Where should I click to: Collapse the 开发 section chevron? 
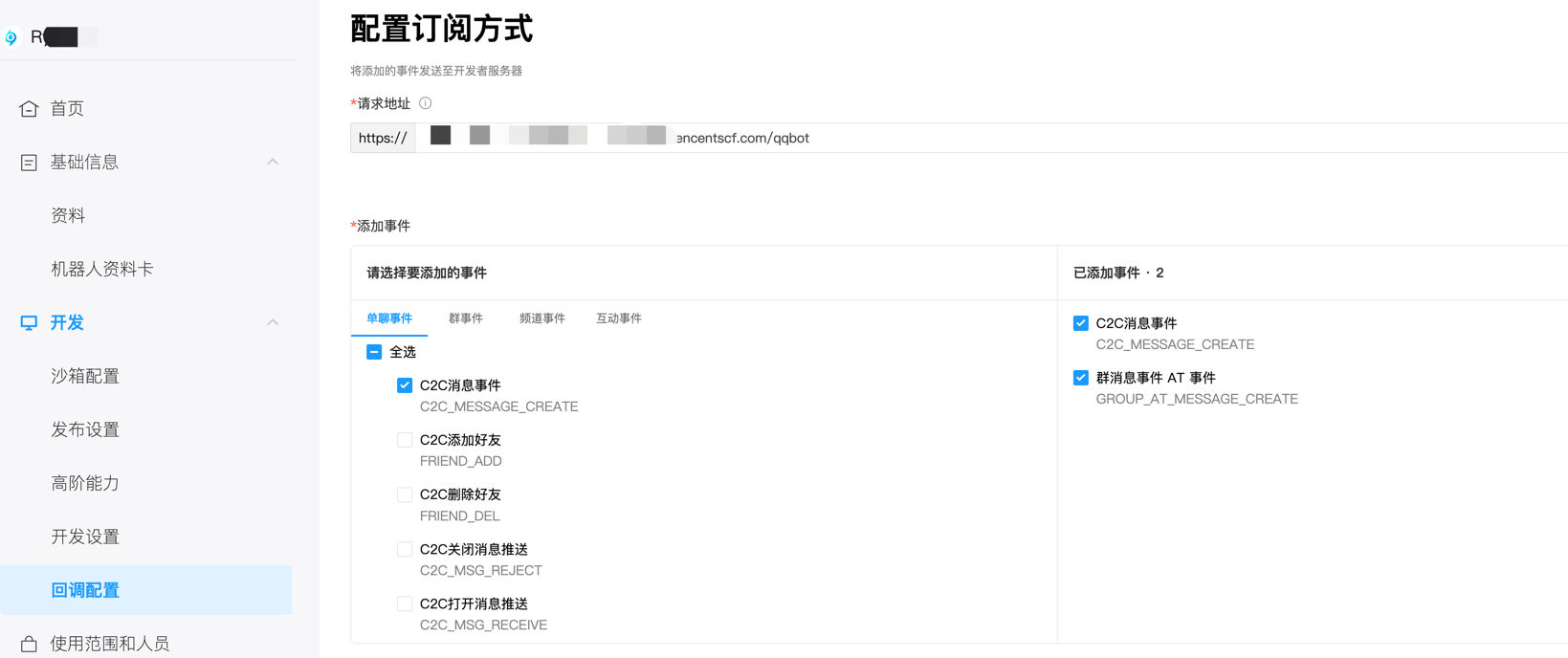coord(273,322)
